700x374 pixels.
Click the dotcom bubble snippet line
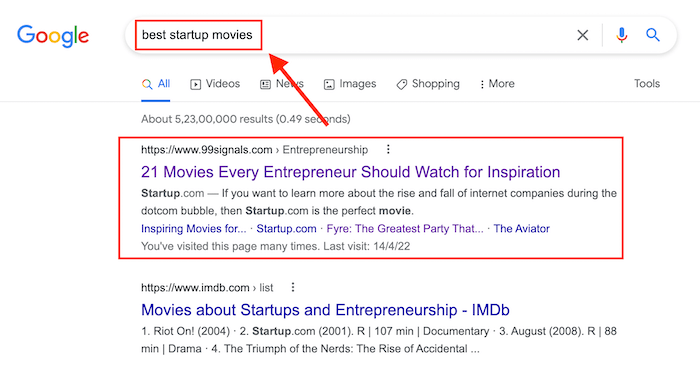[277, 211]
